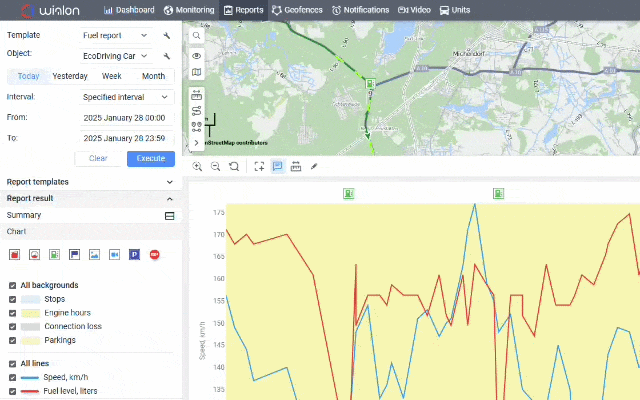Click the fuel station marker on map

(x=370, y=84)
